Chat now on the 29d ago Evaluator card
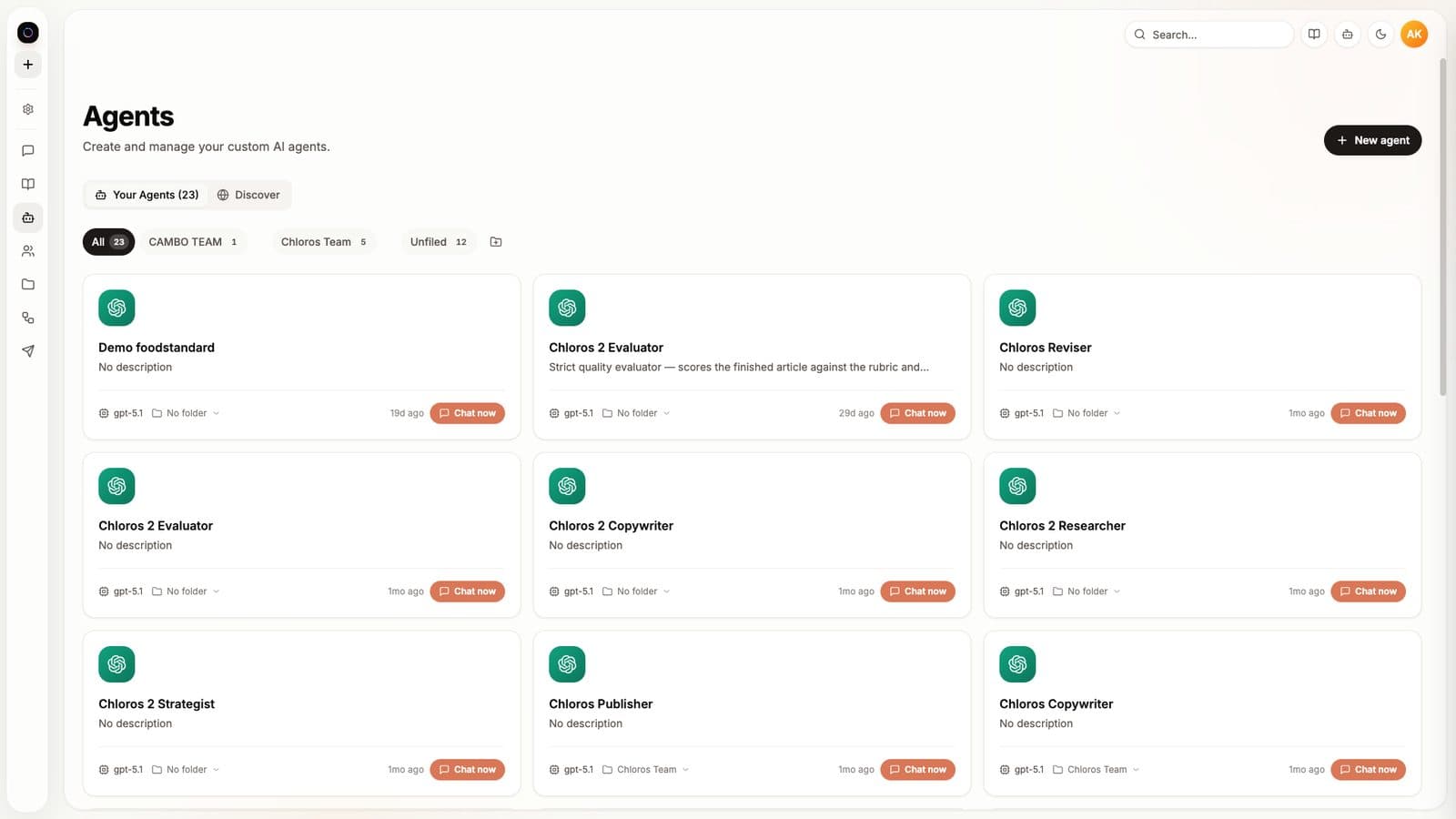Image resolution: width=1456 pixels, height=819 pixels. pos(917,413)
